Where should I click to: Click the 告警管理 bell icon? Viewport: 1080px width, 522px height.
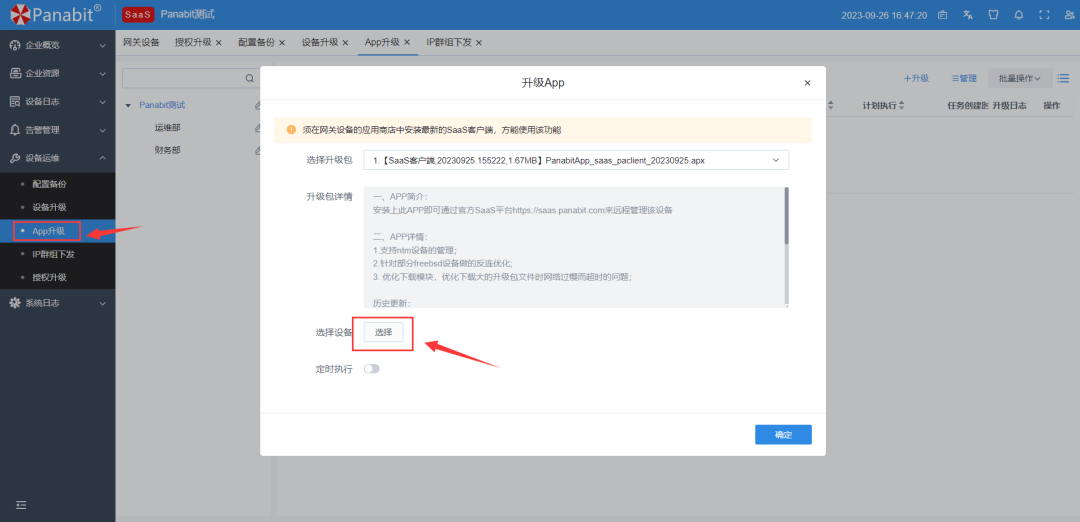pos(14,129)
